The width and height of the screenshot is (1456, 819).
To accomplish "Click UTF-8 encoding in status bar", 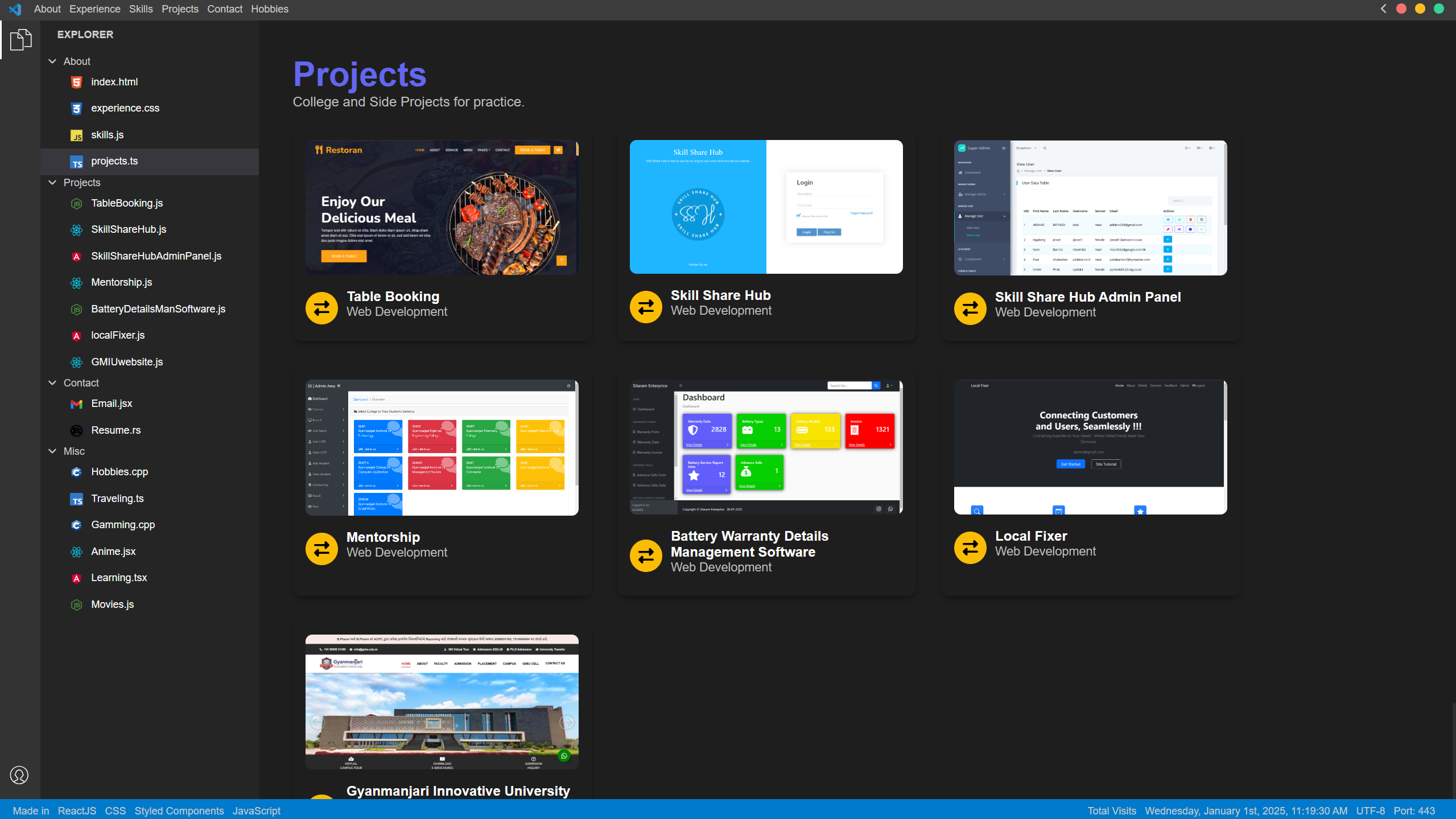I will pyautogui.click(x=1371, y=811).
